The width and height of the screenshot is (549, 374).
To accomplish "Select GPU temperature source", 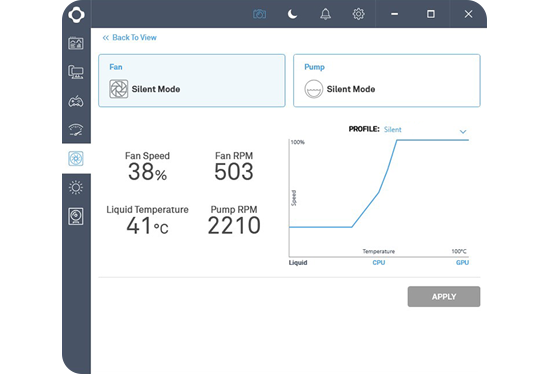I will [462, 263].
